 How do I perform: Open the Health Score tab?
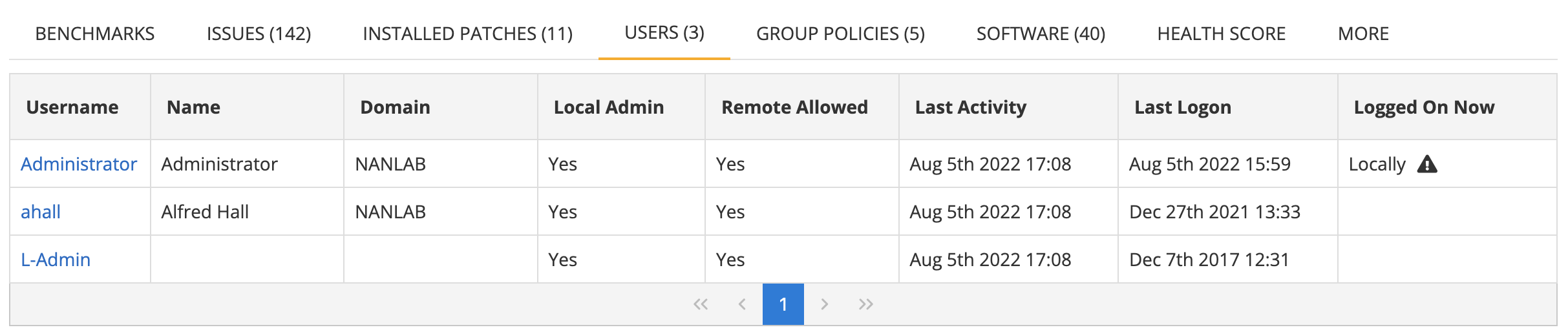click(x=1221, y=34)
